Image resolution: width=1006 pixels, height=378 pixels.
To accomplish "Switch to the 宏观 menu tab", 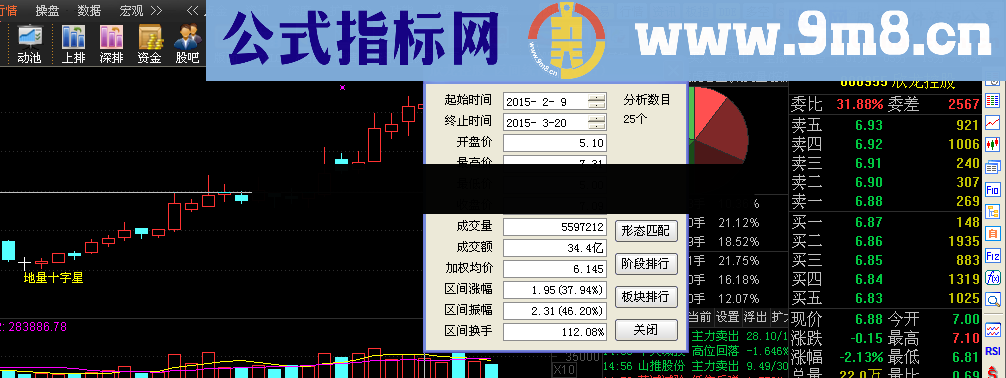I will (132, 10).
